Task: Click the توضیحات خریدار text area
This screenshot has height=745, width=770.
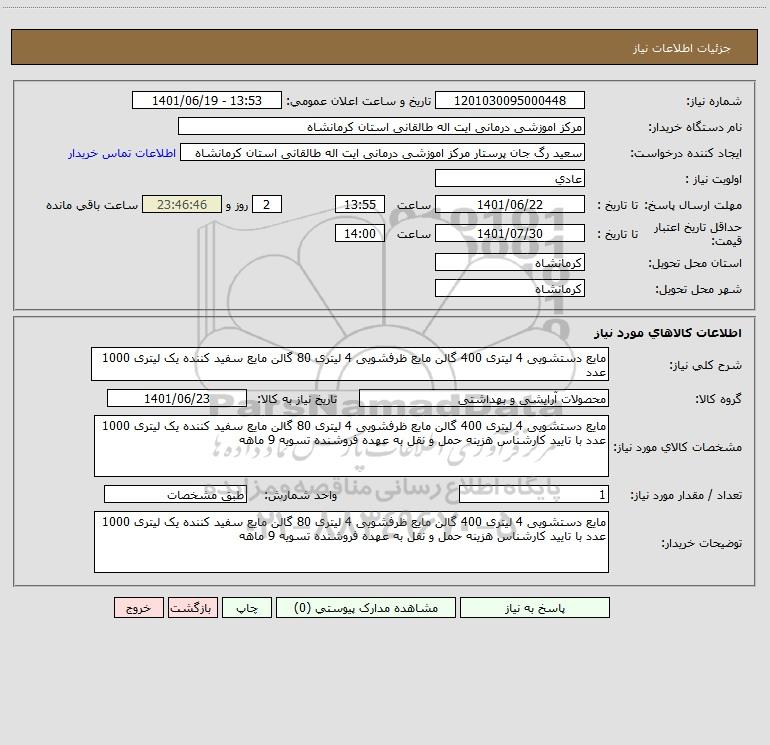Action: [x=351, y=542]
